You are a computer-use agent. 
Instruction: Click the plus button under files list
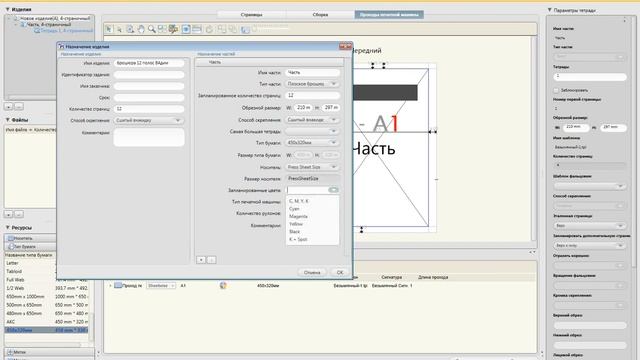(x=9, y=214)
